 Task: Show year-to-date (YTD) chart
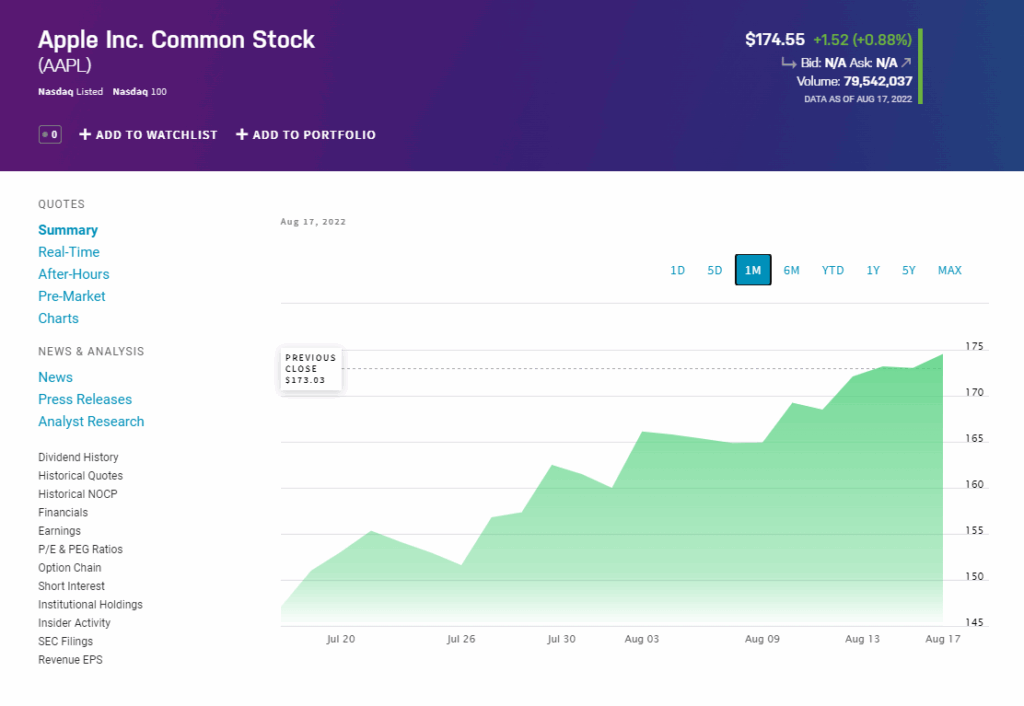click(x=833, y=271)
